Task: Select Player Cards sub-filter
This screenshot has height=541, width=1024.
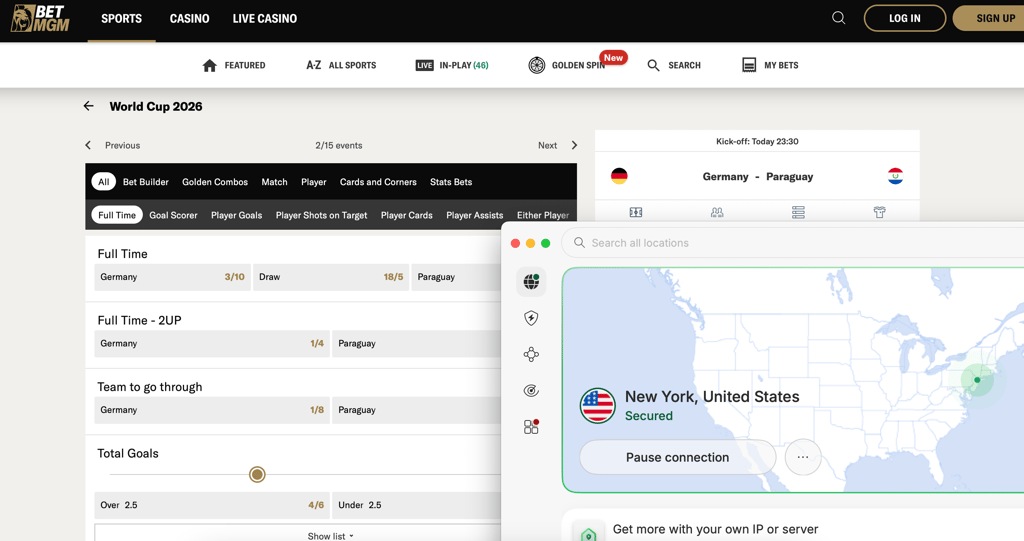Action: click(407, 215)
